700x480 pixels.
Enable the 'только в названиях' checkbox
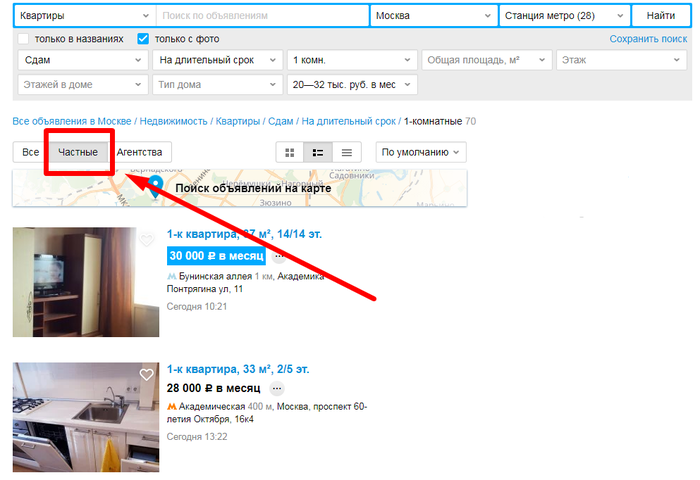pos(24,39)
